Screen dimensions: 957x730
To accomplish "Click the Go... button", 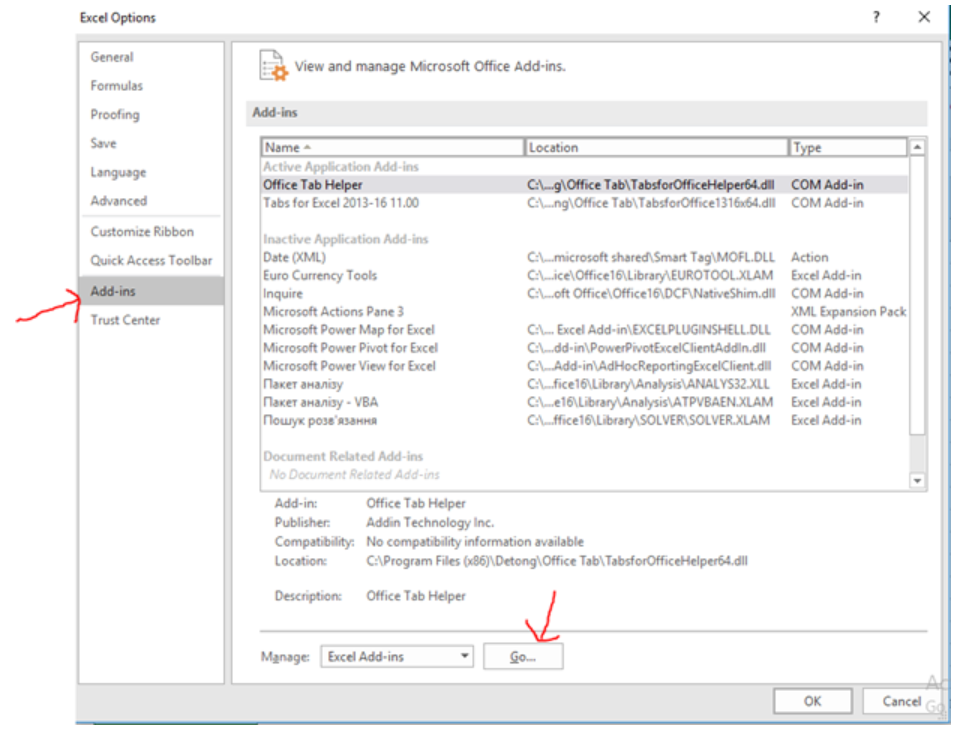I will 523,657.
